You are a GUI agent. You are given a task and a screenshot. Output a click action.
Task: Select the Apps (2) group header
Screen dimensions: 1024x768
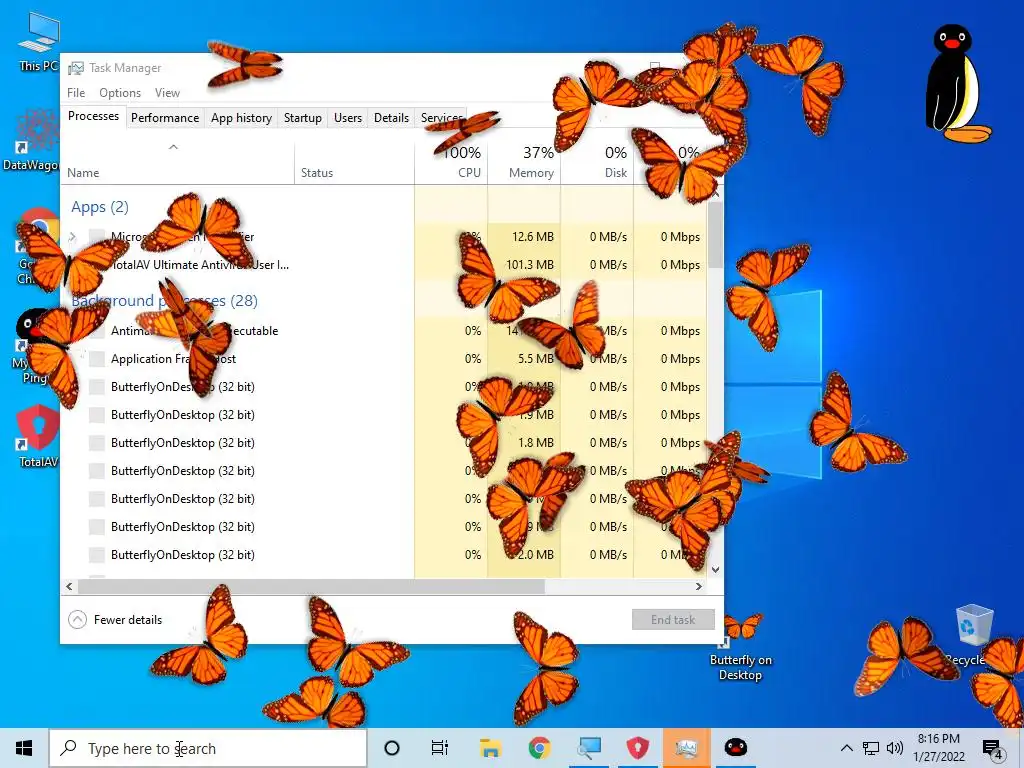click(100, 207)
